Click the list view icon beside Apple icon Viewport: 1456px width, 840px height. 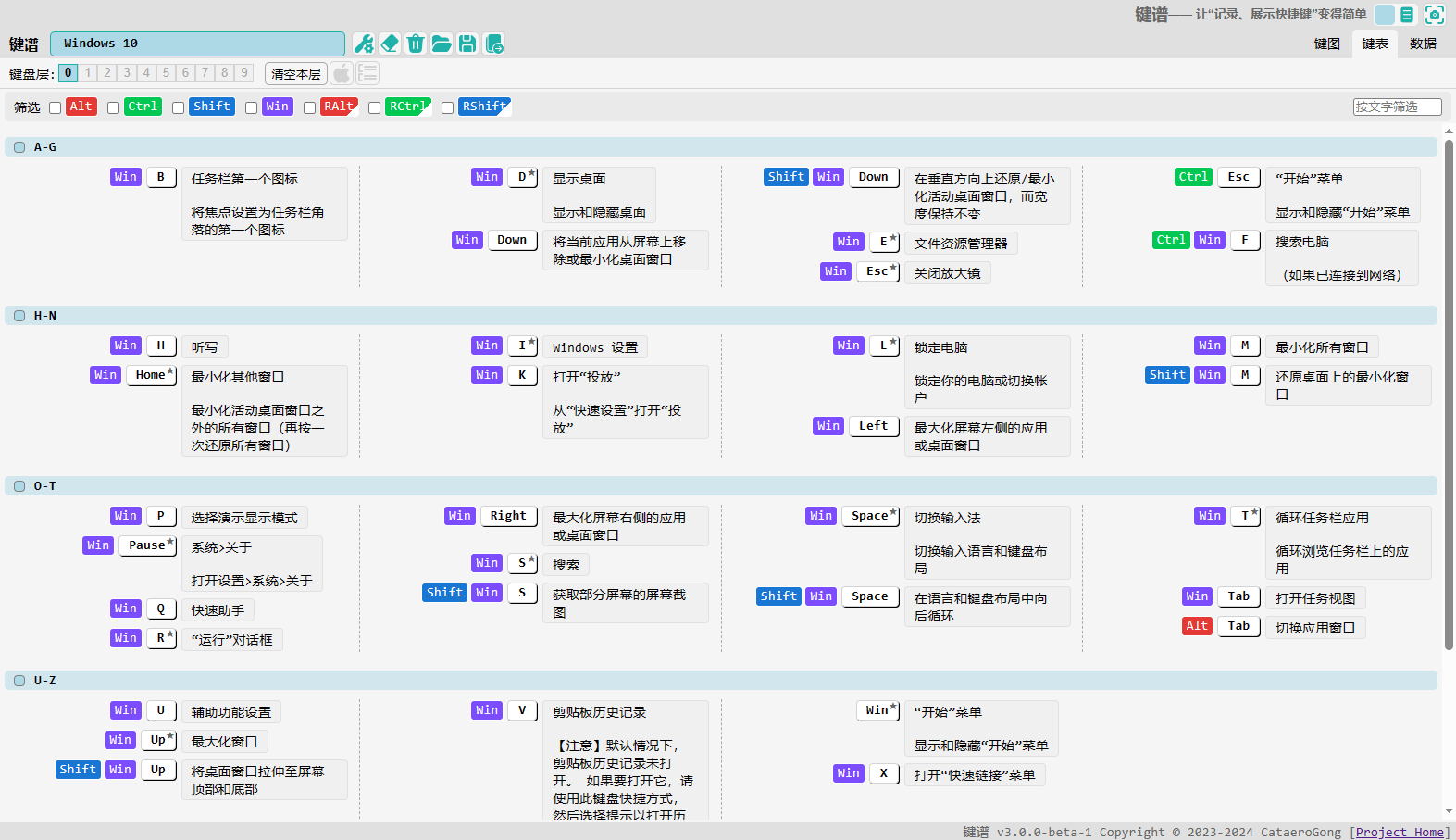tap(367, 73)
